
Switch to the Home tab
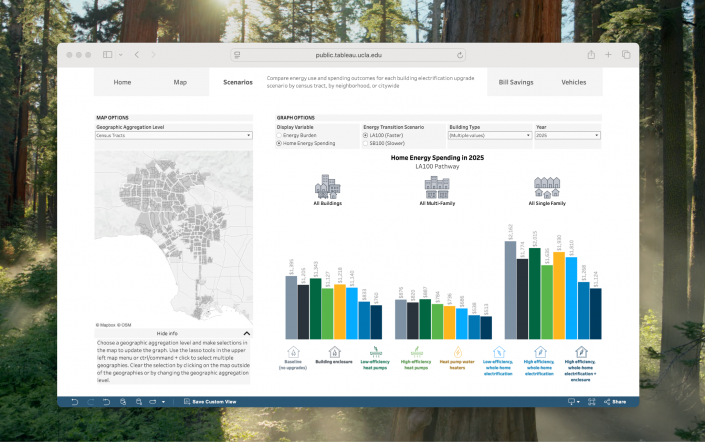coord(122,82)
